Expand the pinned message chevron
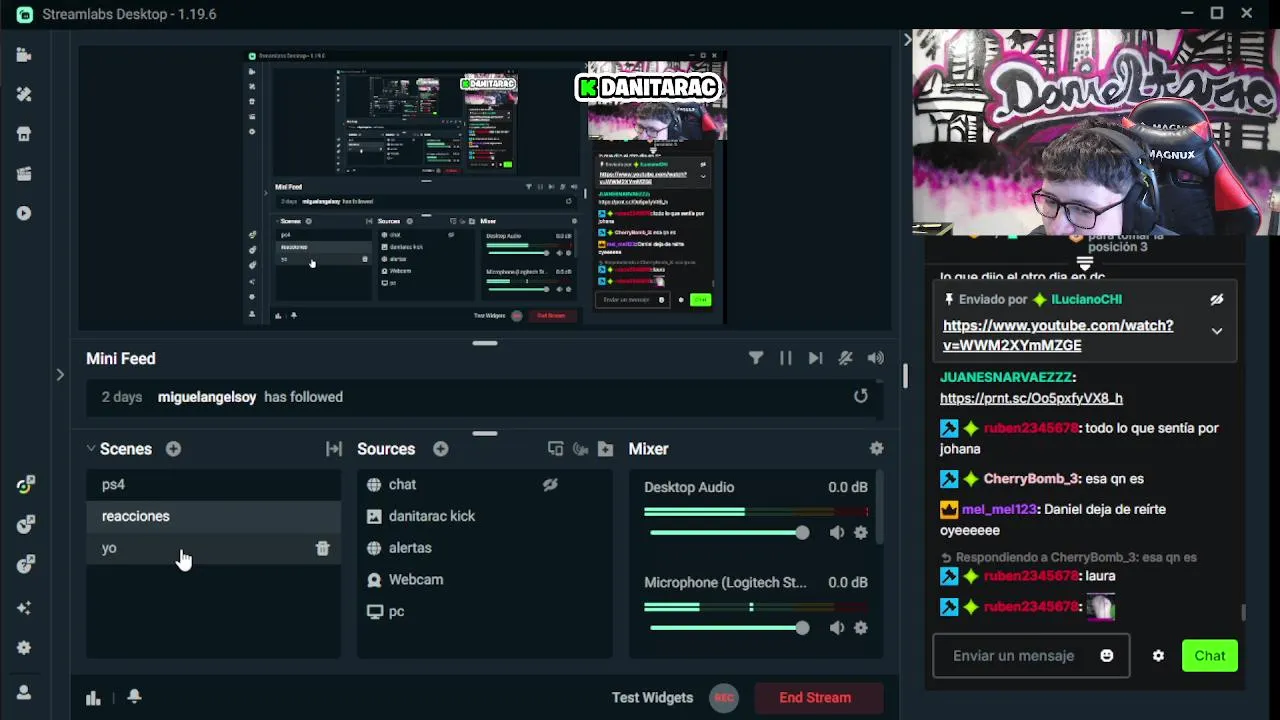 (1217, 331)
